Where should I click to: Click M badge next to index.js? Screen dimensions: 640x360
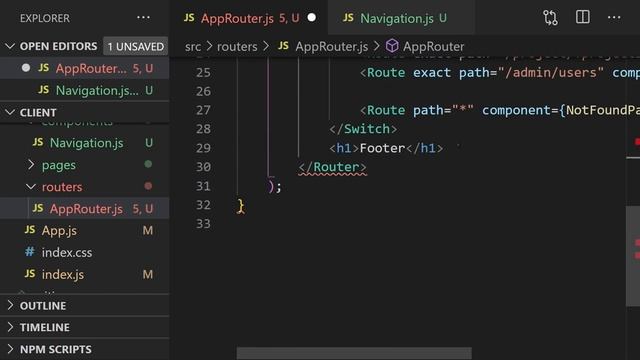[147, 274]
